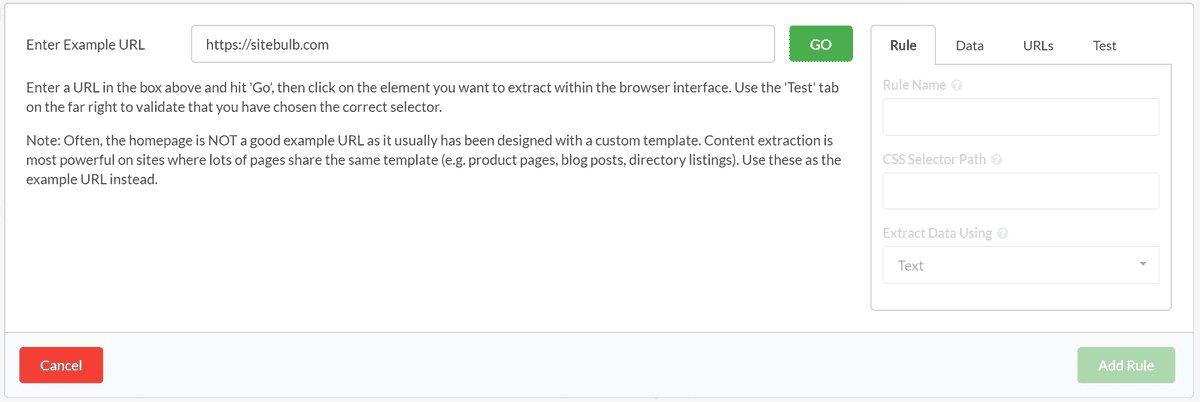Focus the Example URL input field
Screen dimensions: 1200x402
coord(482,44)
